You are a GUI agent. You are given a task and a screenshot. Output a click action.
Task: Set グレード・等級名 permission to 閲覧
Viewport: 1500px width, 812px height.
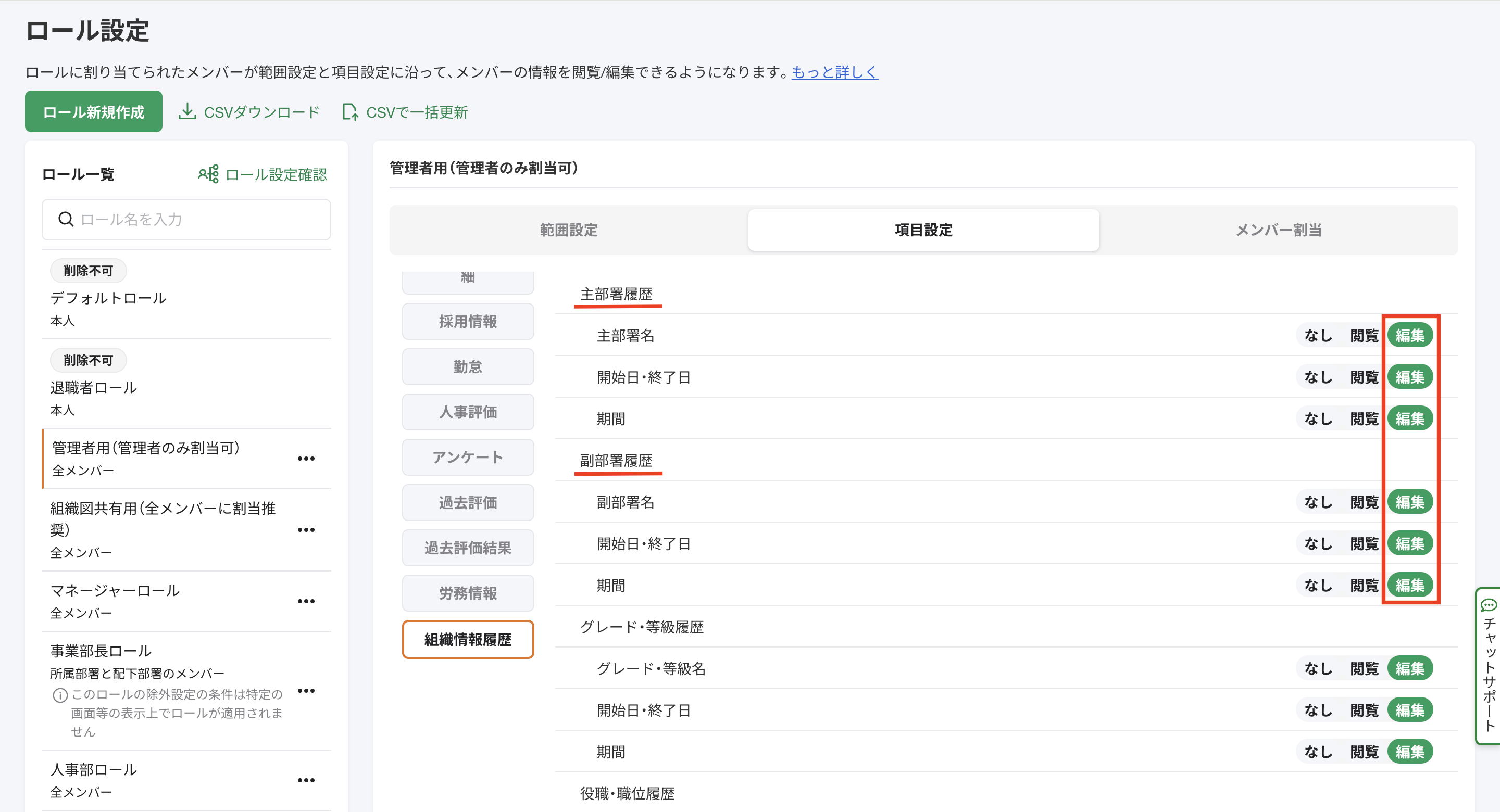(x=1365, y=668)
